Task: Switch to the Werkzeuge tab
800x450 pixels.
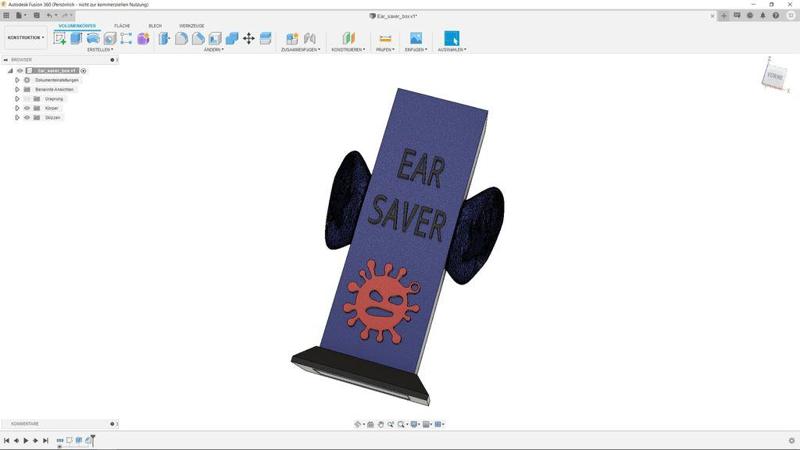Action: click(x=192, y=26)
